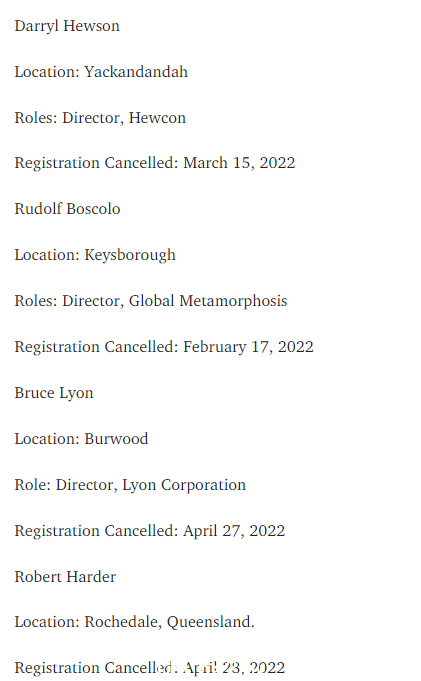Click Registration Cancelled: March 15, 2022
Viewport: 421px width, 681px height.
pos(155,163)
